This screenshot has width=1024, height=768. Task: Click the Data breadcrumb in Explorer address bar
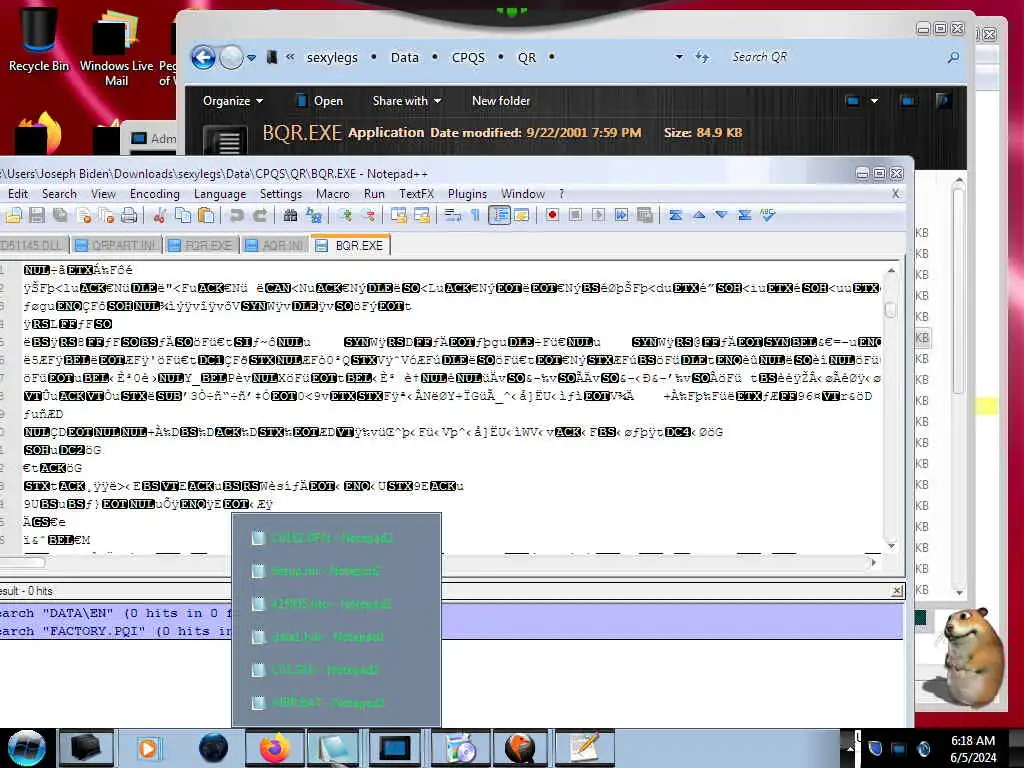point(405,57)
